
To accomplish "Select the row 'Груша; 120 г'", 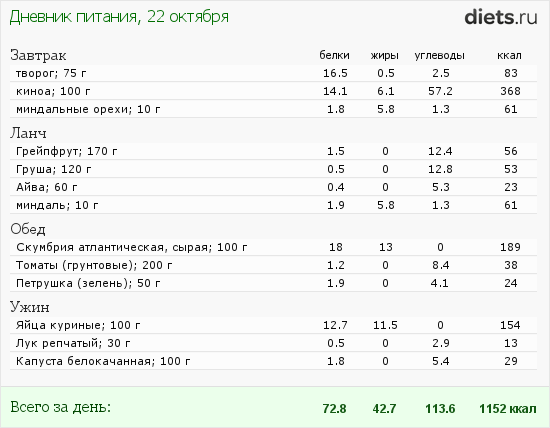I will point(273,169).
